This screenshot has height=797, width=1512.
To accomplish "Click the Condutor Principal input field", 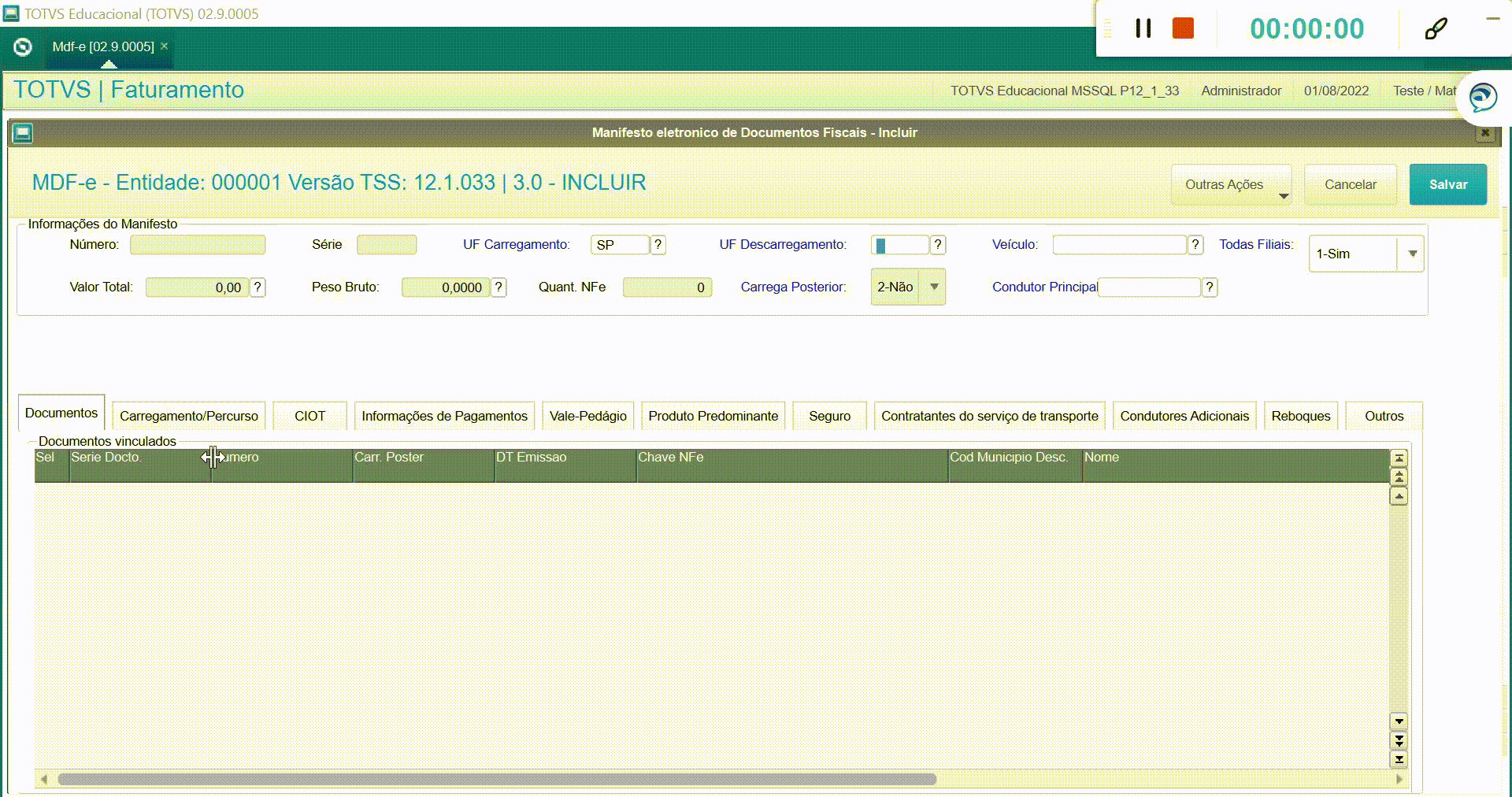I will 1149,287.
